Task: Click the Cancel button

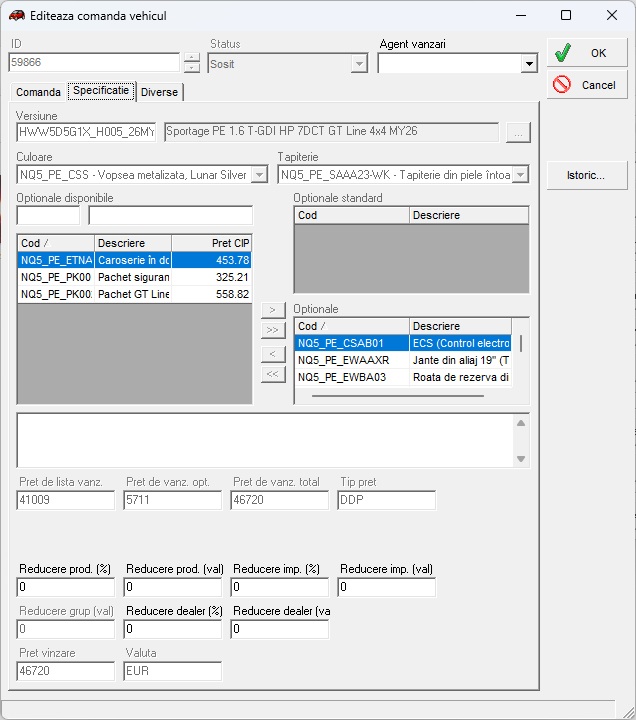Action: tap(586, 85)
